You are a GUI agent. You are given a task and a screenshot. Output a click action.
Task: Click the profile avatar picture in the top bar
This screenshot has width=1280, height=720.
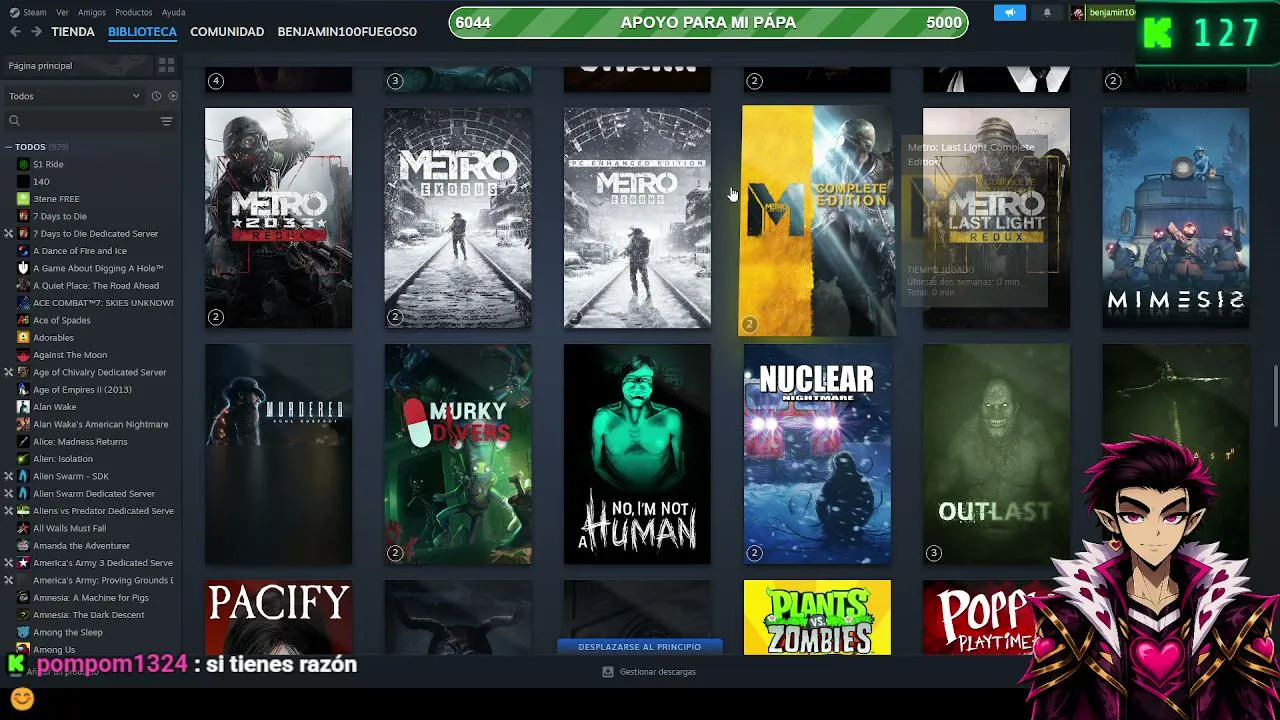pyautogui.click(x=1078, y=12)
